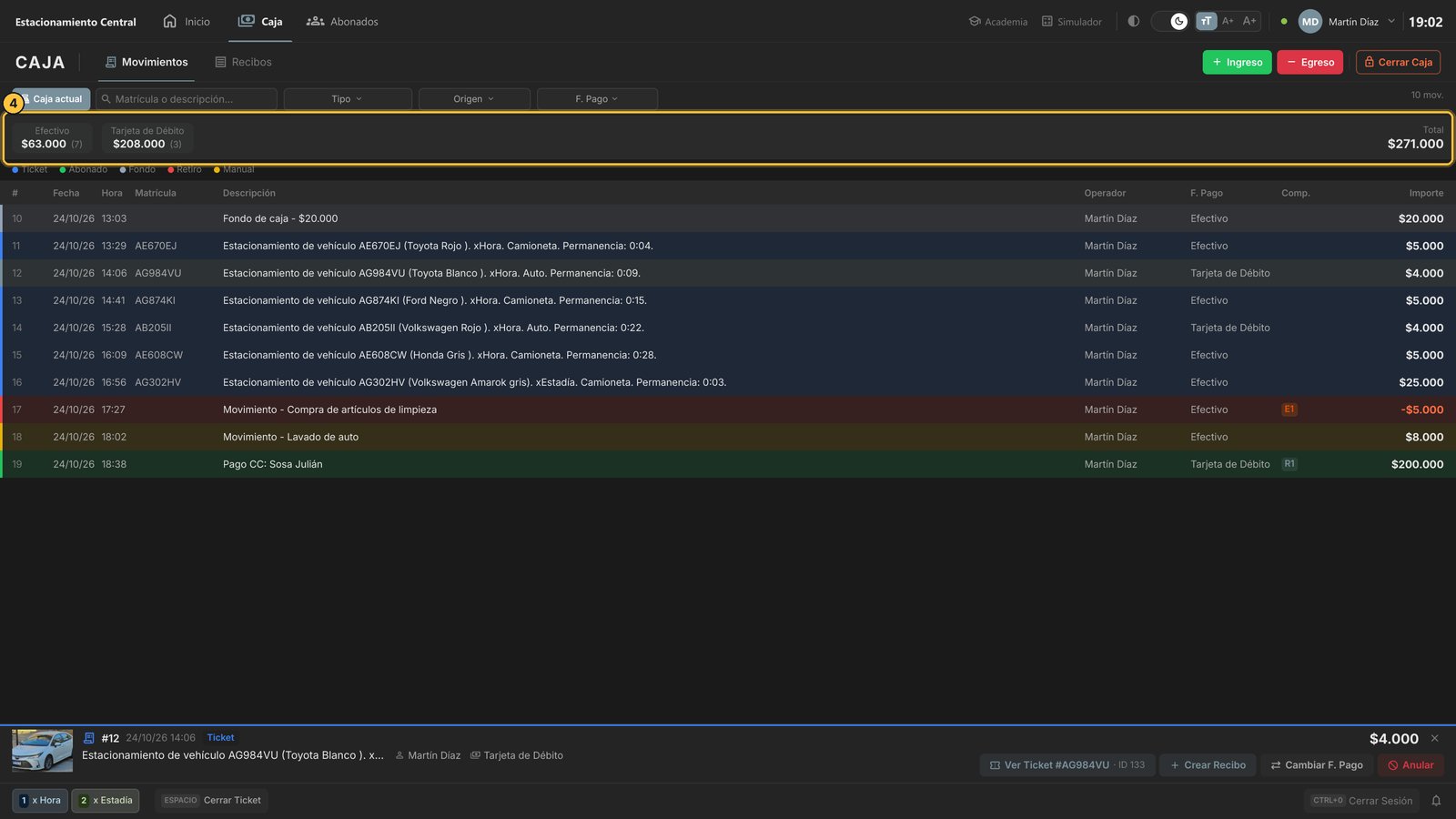This screenshot has height=819, width=1456.
Task: Click the green Ingreso button
Action: 1237,62
